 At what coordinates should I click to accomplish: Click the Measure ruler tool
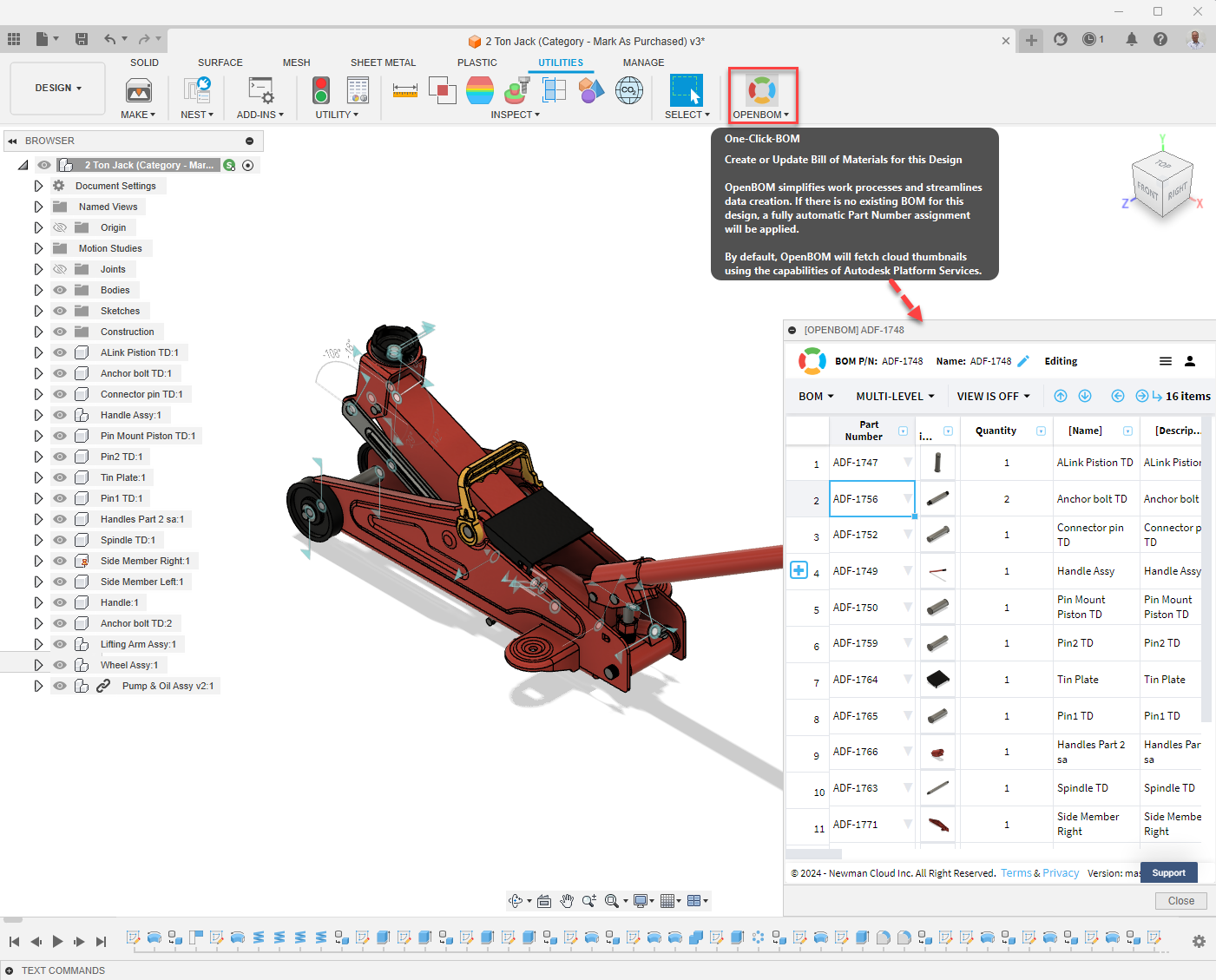point(405,89)
